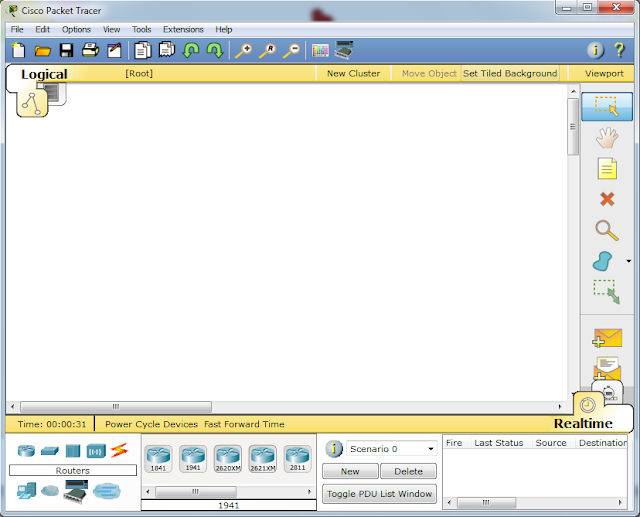Select the Delete red X tool

607,199
